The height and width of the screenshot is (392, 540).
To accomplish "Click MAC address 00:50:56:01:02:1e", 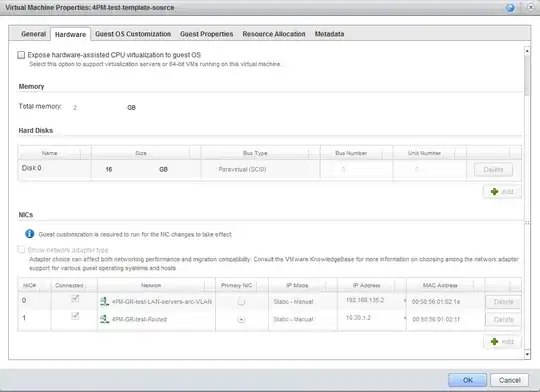I will (x=436, y=302).
